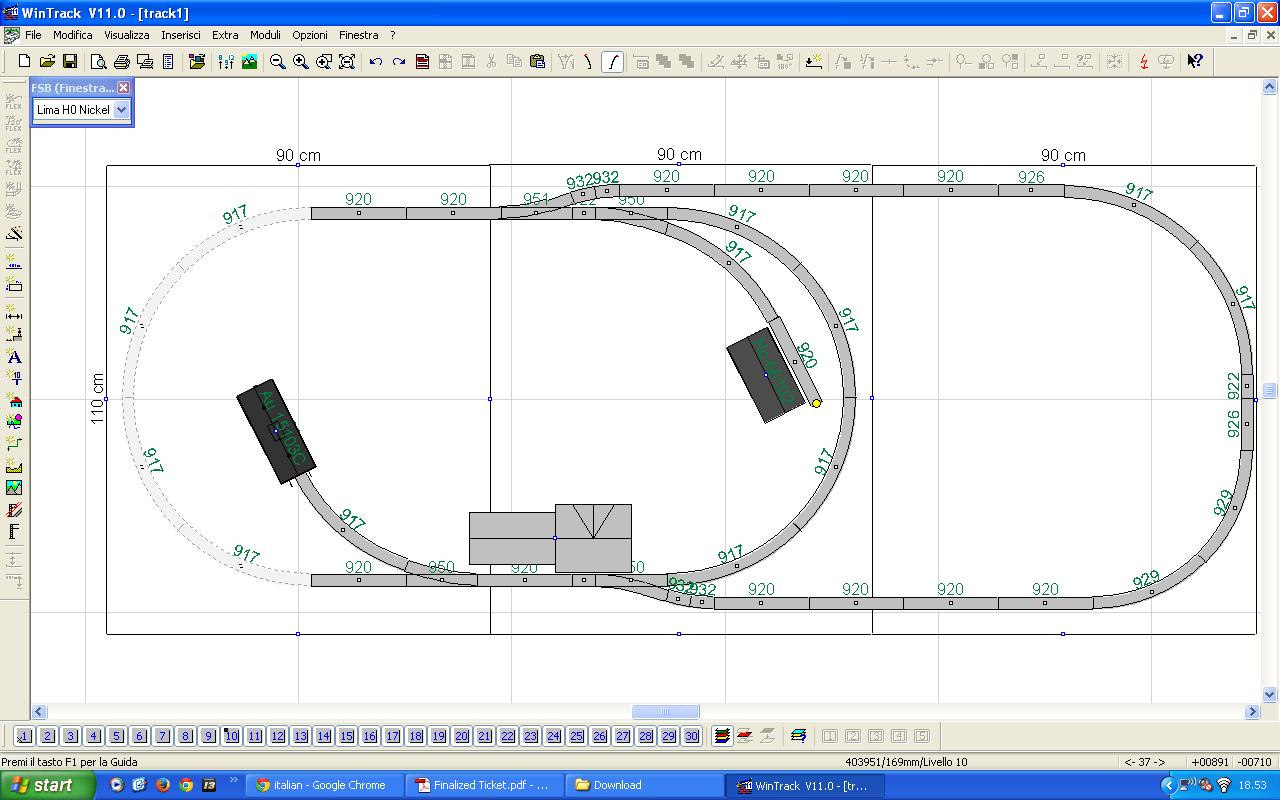Toggle layer 20 button
The width and height of the screenshot is (1280, 800).
pos(461,736)
